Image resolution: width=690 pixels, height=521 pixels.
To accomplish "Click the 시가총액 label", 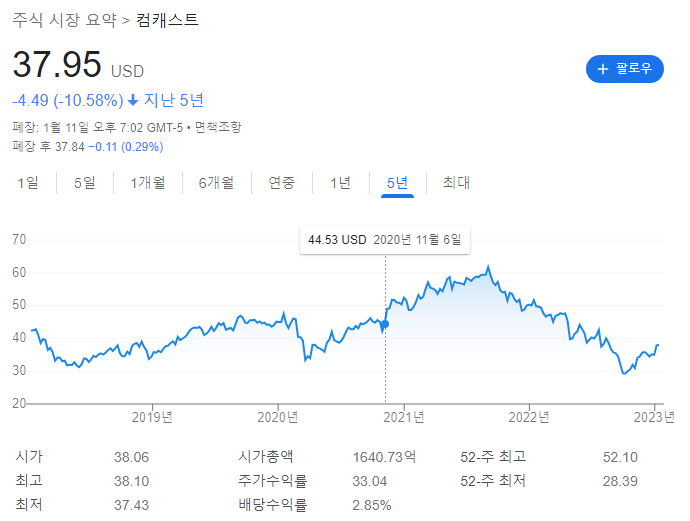I will 266,456.
